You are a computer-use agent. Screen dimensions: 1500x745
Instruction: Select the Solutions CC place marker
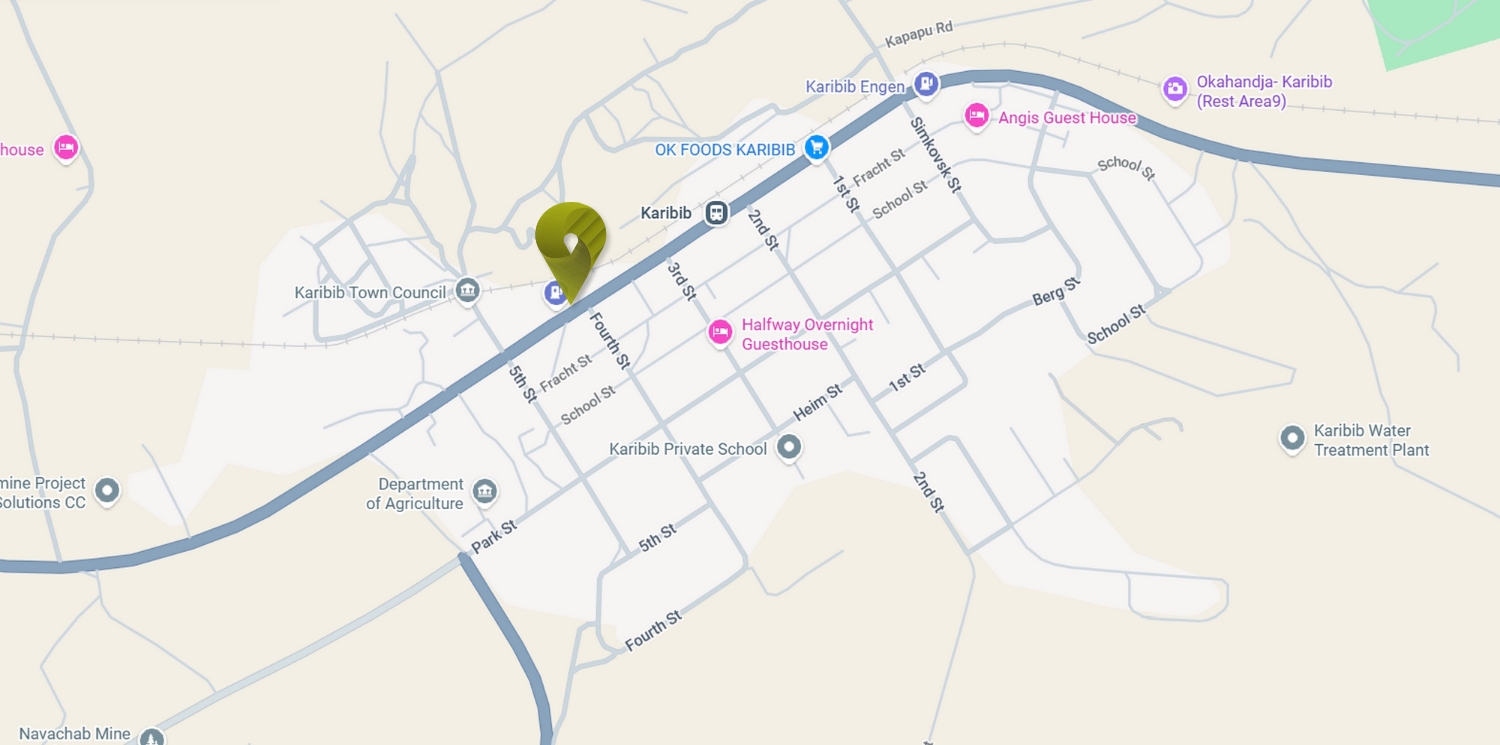[x=107, y=491]
